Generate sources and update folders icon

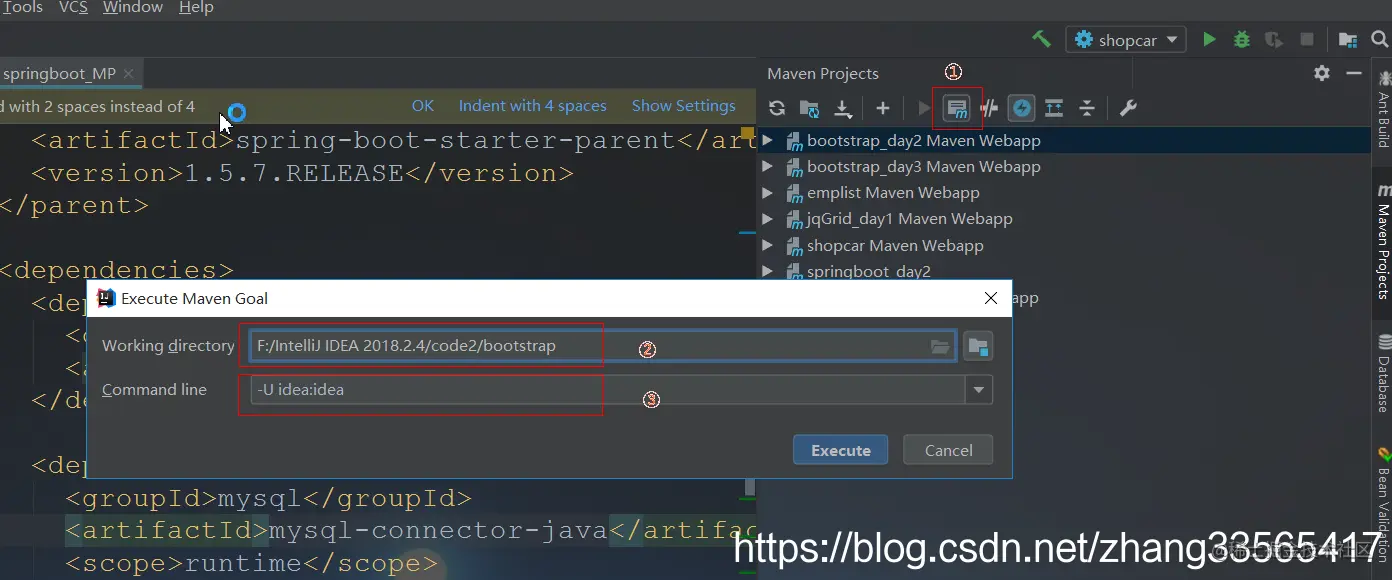pos(809,108)
